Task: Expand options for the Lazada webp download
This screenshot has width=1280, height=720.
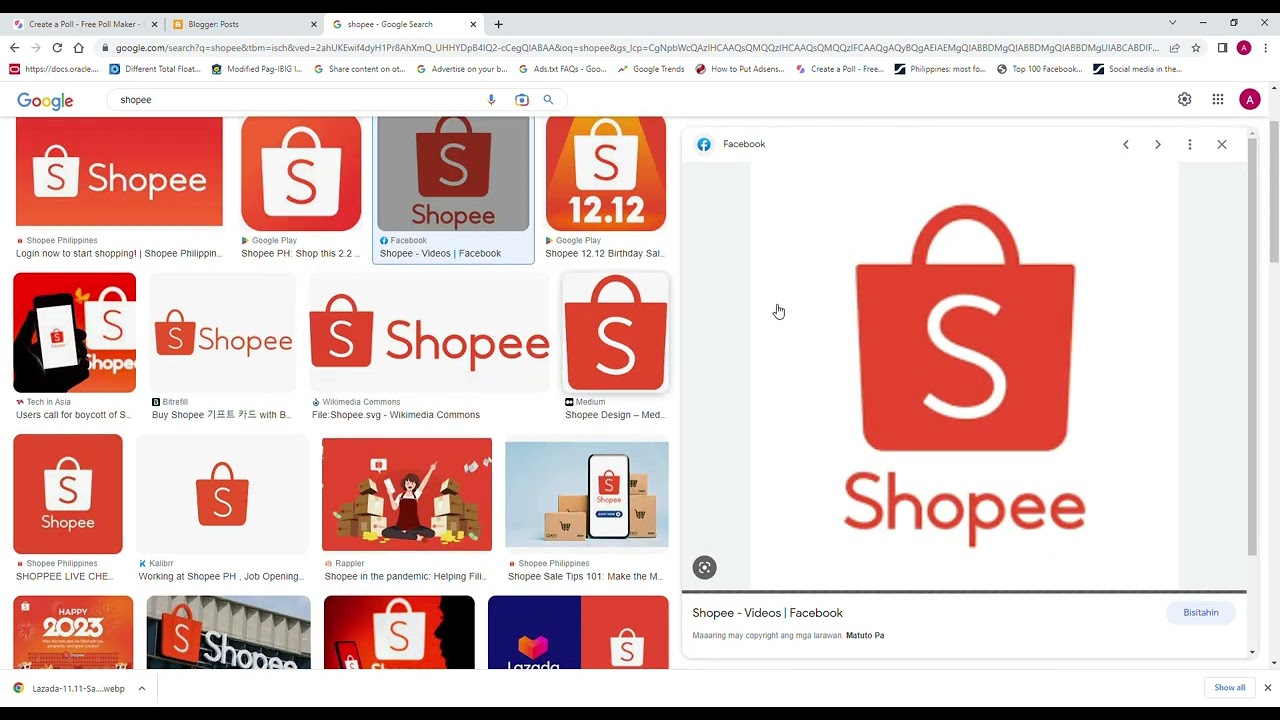Action: coord(142,688)
